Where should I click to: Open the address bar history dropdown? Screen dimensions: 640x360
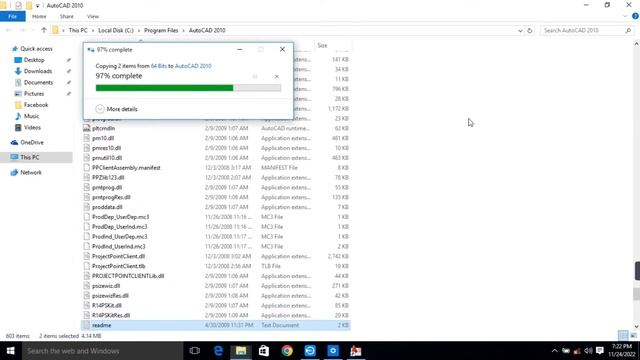click(x=520, y=31)
